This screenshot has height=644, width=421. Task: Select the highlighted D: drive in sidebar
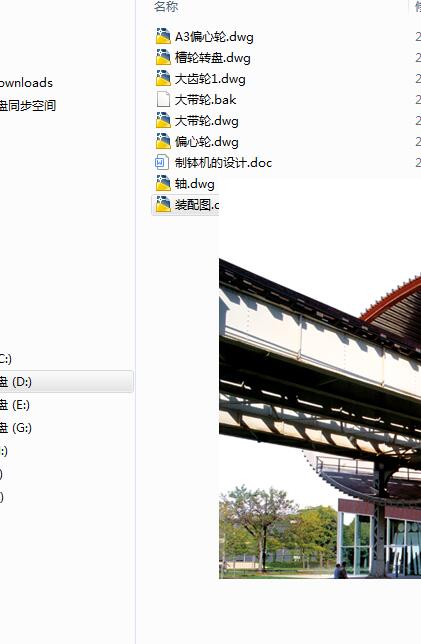pos(66,382)
